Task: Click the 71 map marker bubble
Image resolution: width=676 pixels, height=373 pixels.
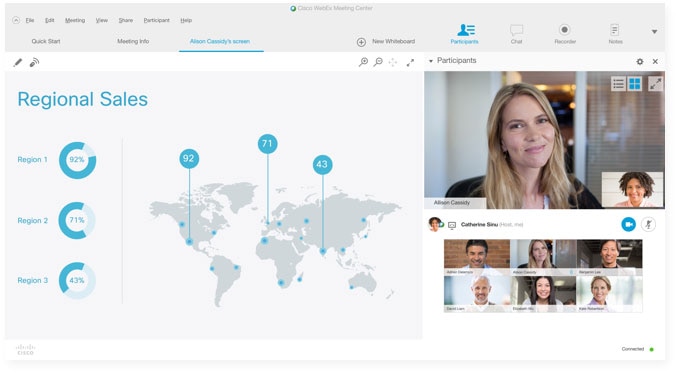Action: (x=267, y=144)
